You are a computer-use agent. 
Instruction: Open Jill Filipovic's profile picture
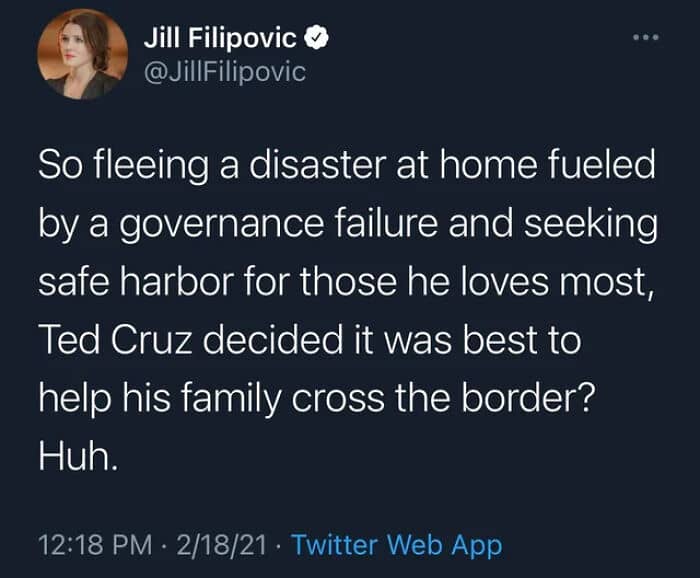coord(83,61)
